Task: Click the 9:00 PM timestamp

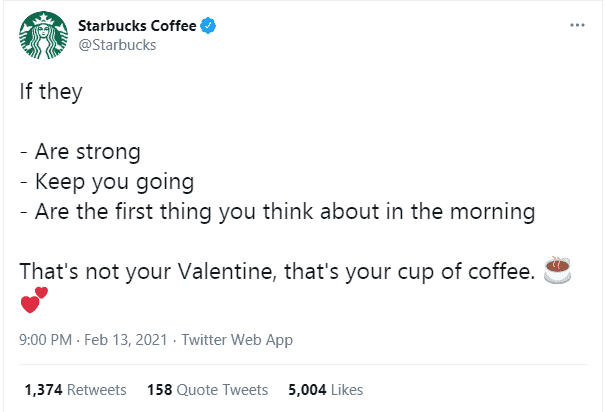Action: (46, 340)
